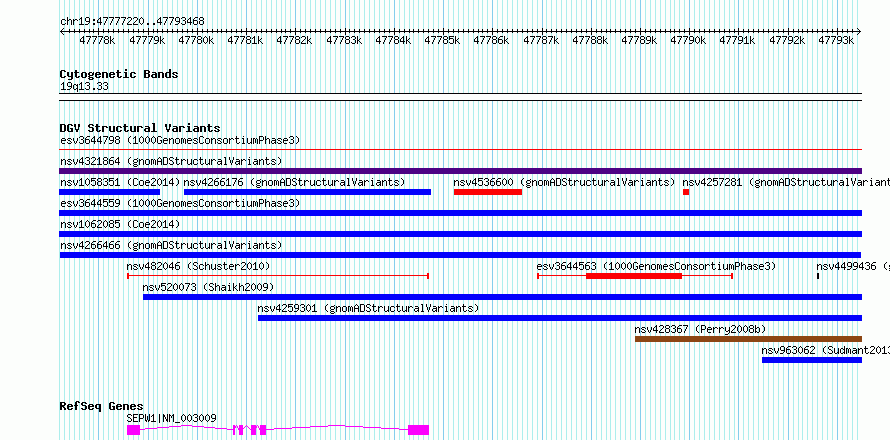Open the nsv4321864 gnomADStructuralVariants label

(171, 161)
